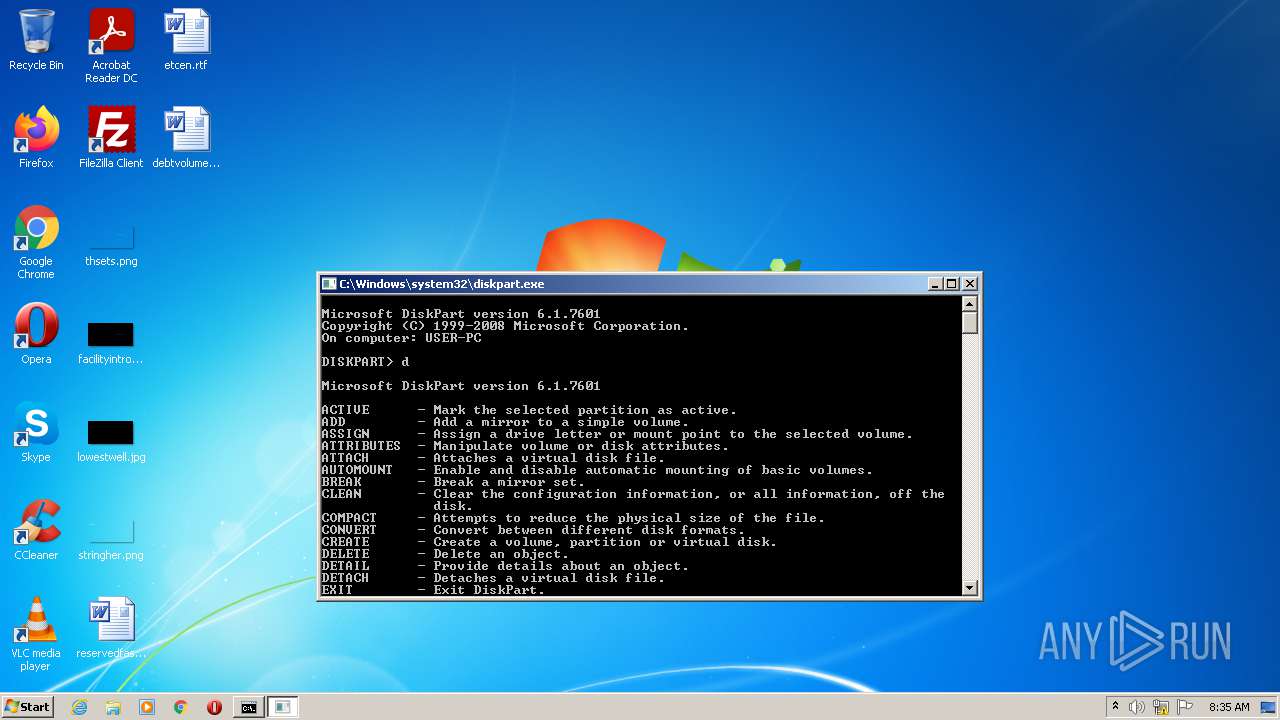Screen dimensions: 1280x720
Task: Select the etcen.rtf document icon
Action: tap(186, 40)
